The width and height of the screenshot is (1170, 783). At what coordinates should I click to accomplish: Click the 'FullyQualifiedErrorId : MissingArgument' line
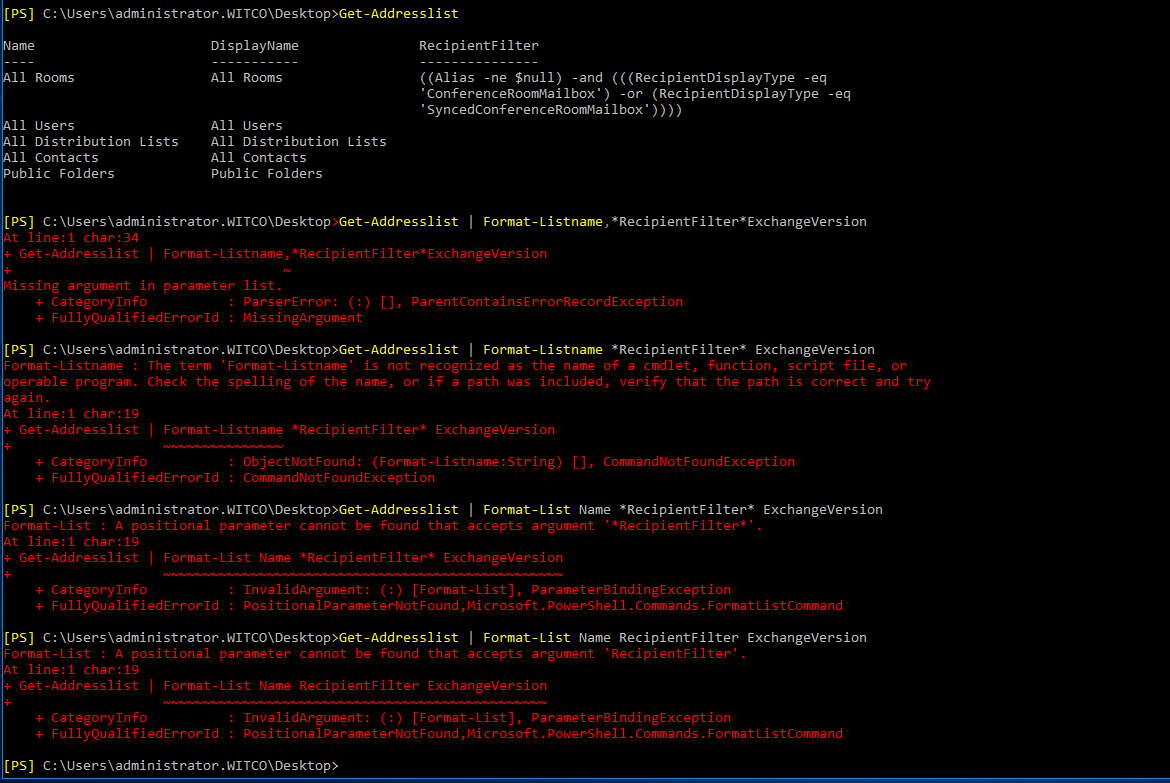[199, 318]
